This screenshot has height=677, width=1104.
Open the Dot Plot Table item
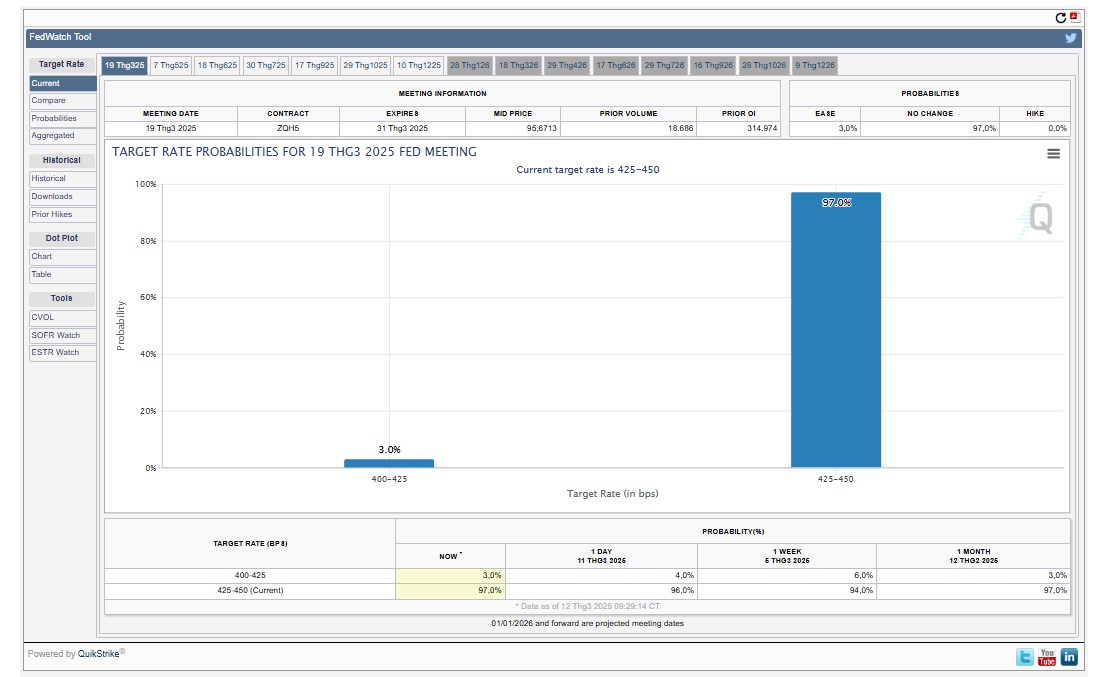coord(63,274)
